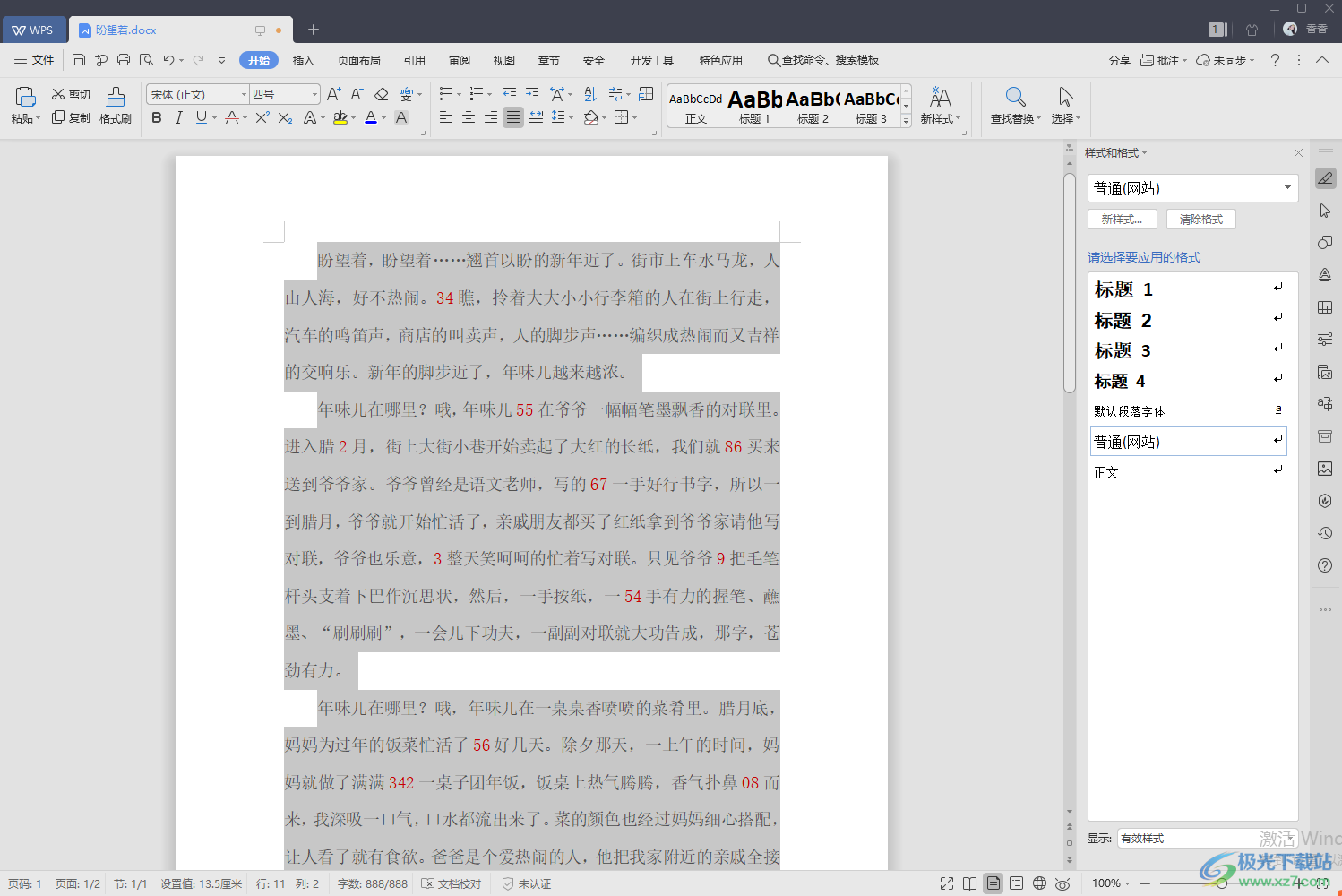Click the Undo arrow icon
The width and height of the screenshot is (1342, 896).
point(168,60)
